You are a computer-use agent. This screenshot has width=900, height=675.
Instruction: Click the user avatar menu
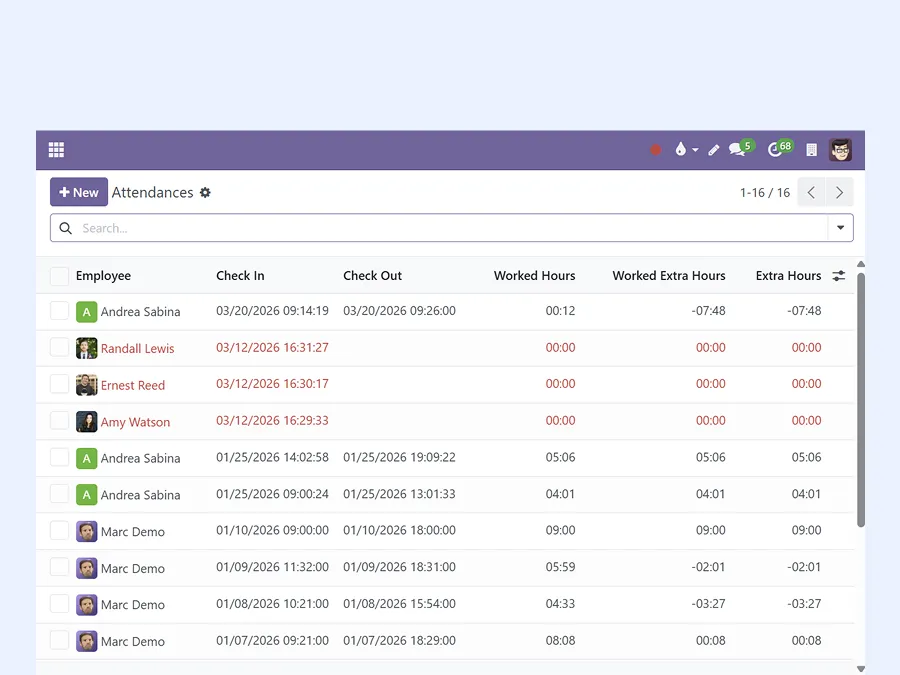pyautogui.click(x=840, y=149)
